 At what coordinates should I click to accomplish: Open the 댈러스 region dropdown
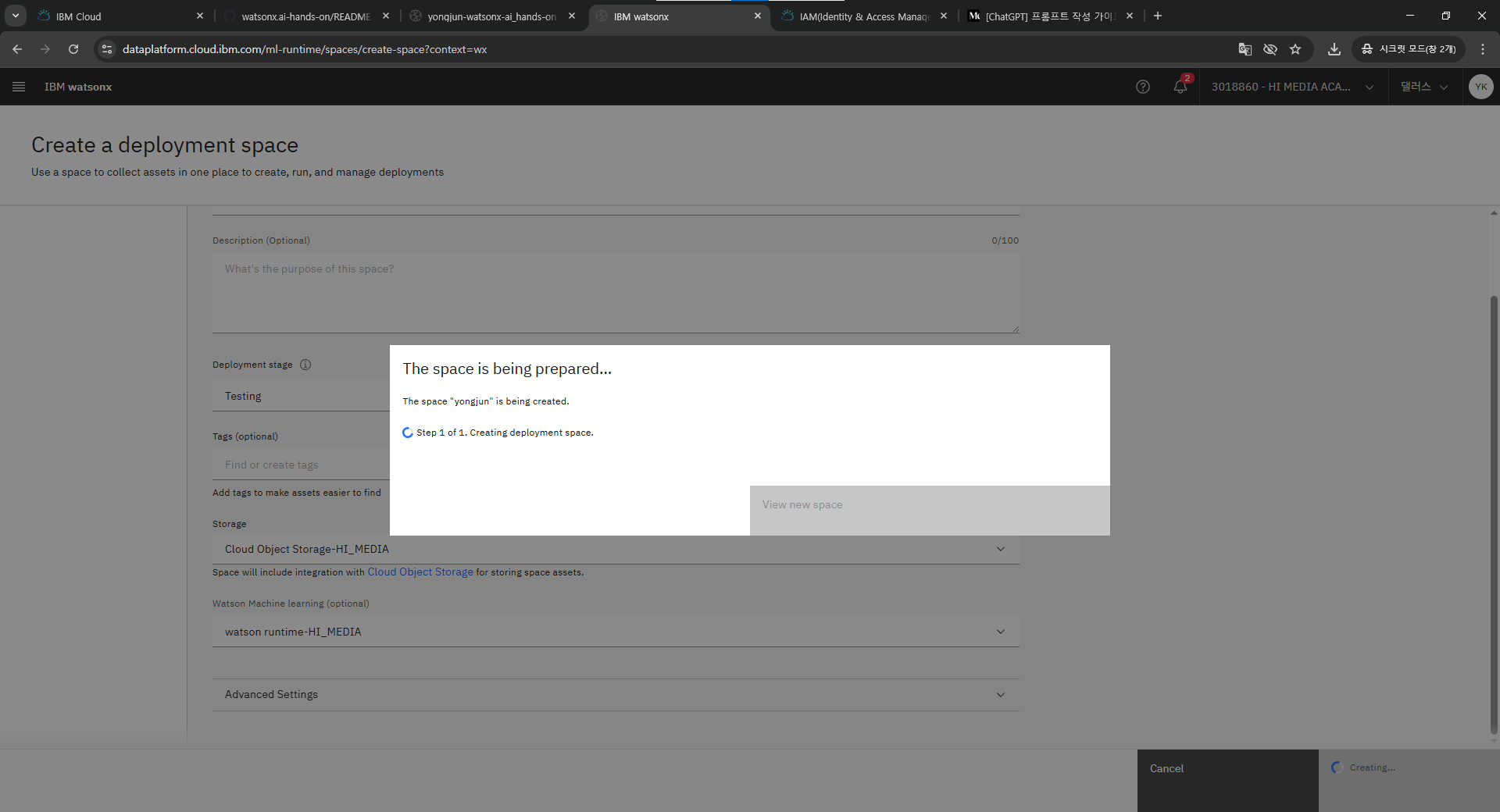point(1424,87)
